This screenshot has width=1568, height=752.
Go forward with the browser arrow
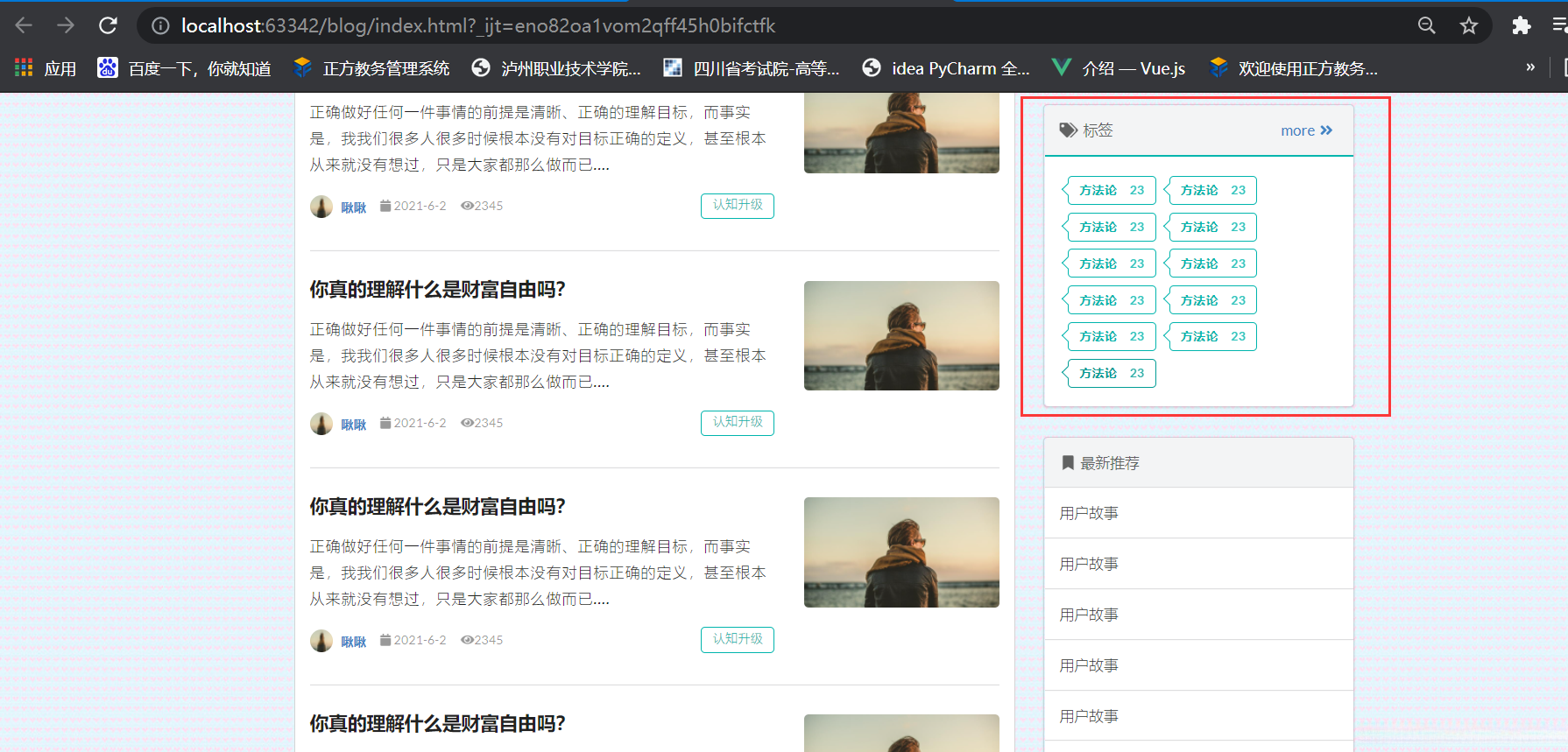66,25
